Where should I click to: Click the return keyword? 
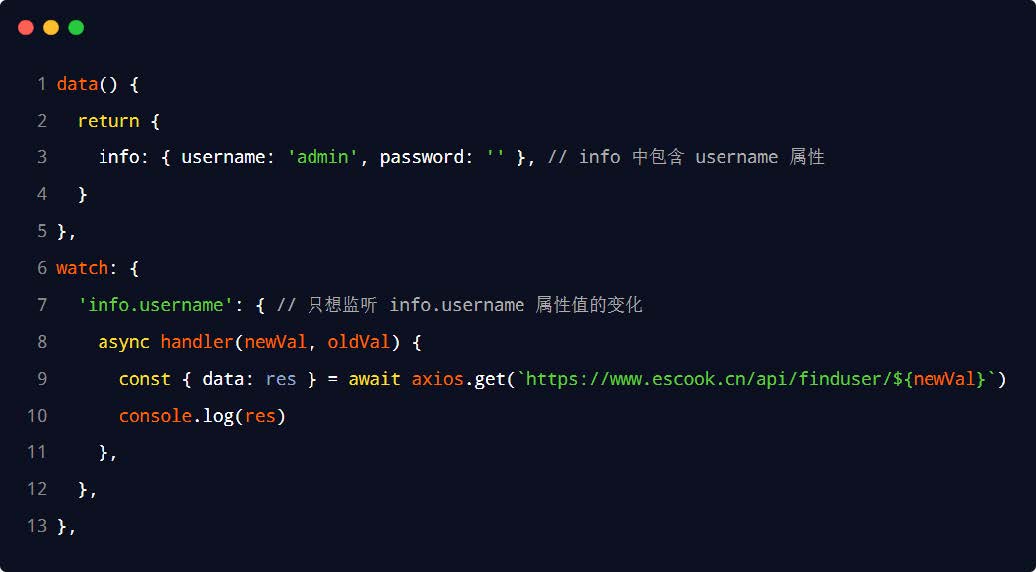click(x=108, y=121)
